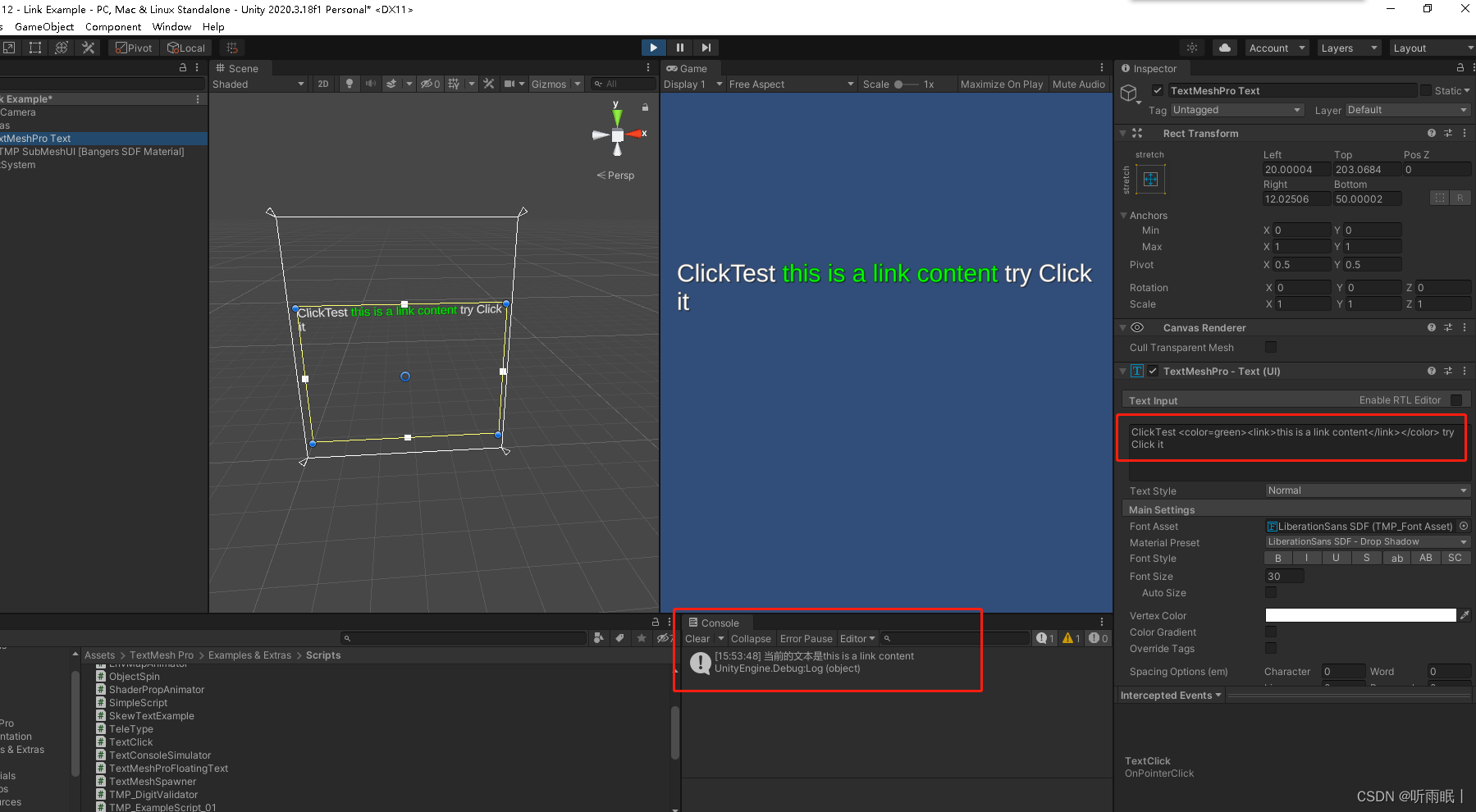Viewport: 1476px width, 812px height.
Task: Switch to the Scene tab
Action: point(238,68)
